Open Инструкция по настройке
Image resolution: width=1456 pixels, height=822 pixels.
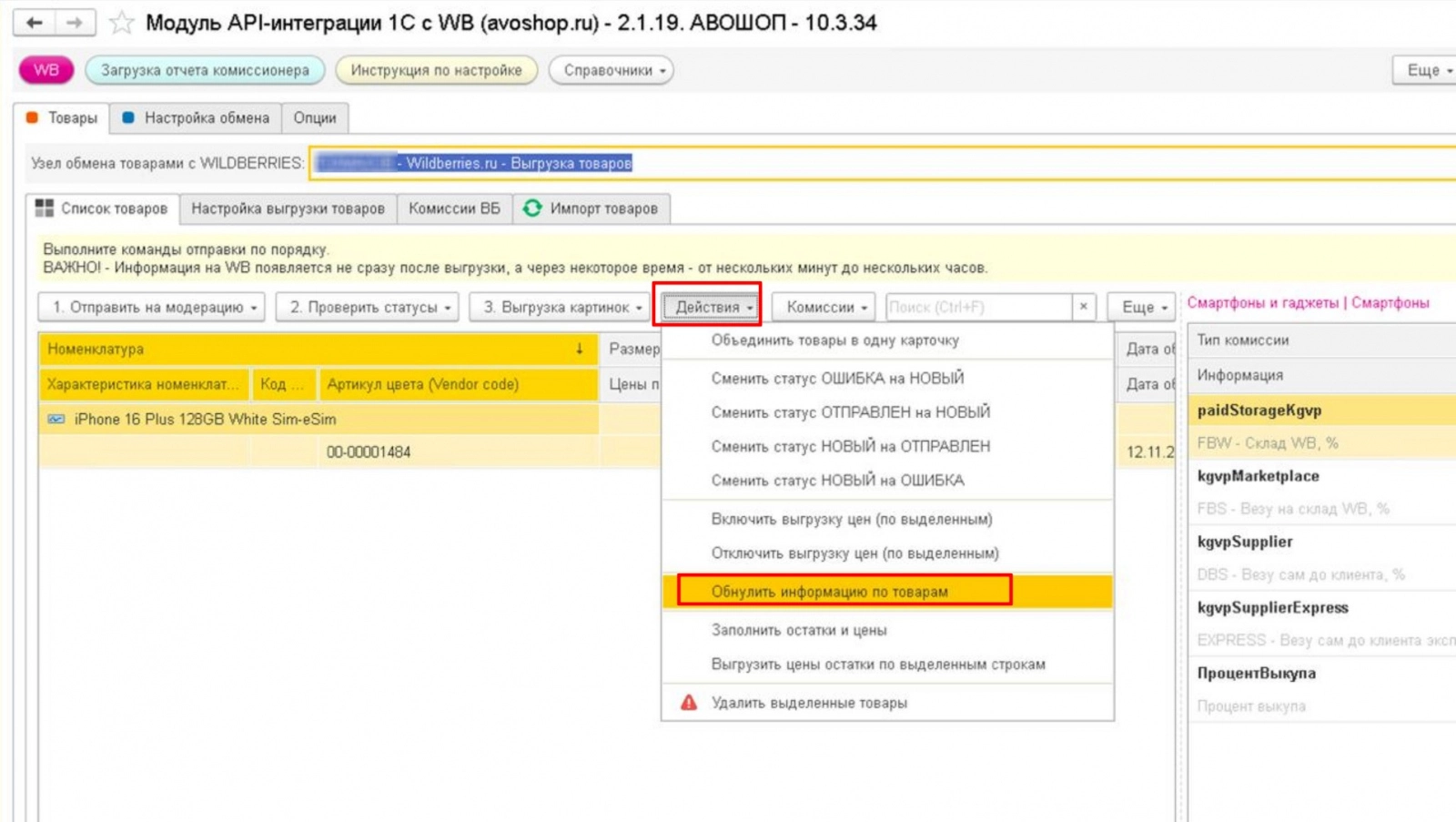point(437,70)
